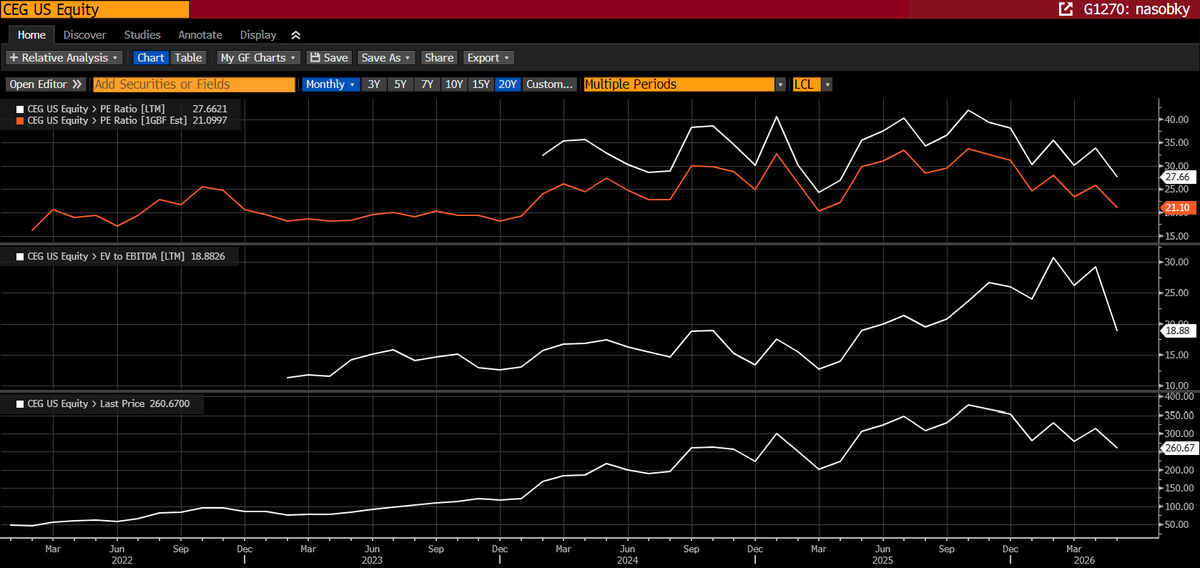This screenshot has height=568, width=1200.
Task: Click the white PE Ratio [LTM] legend swatch
Action: click(21, 107)
